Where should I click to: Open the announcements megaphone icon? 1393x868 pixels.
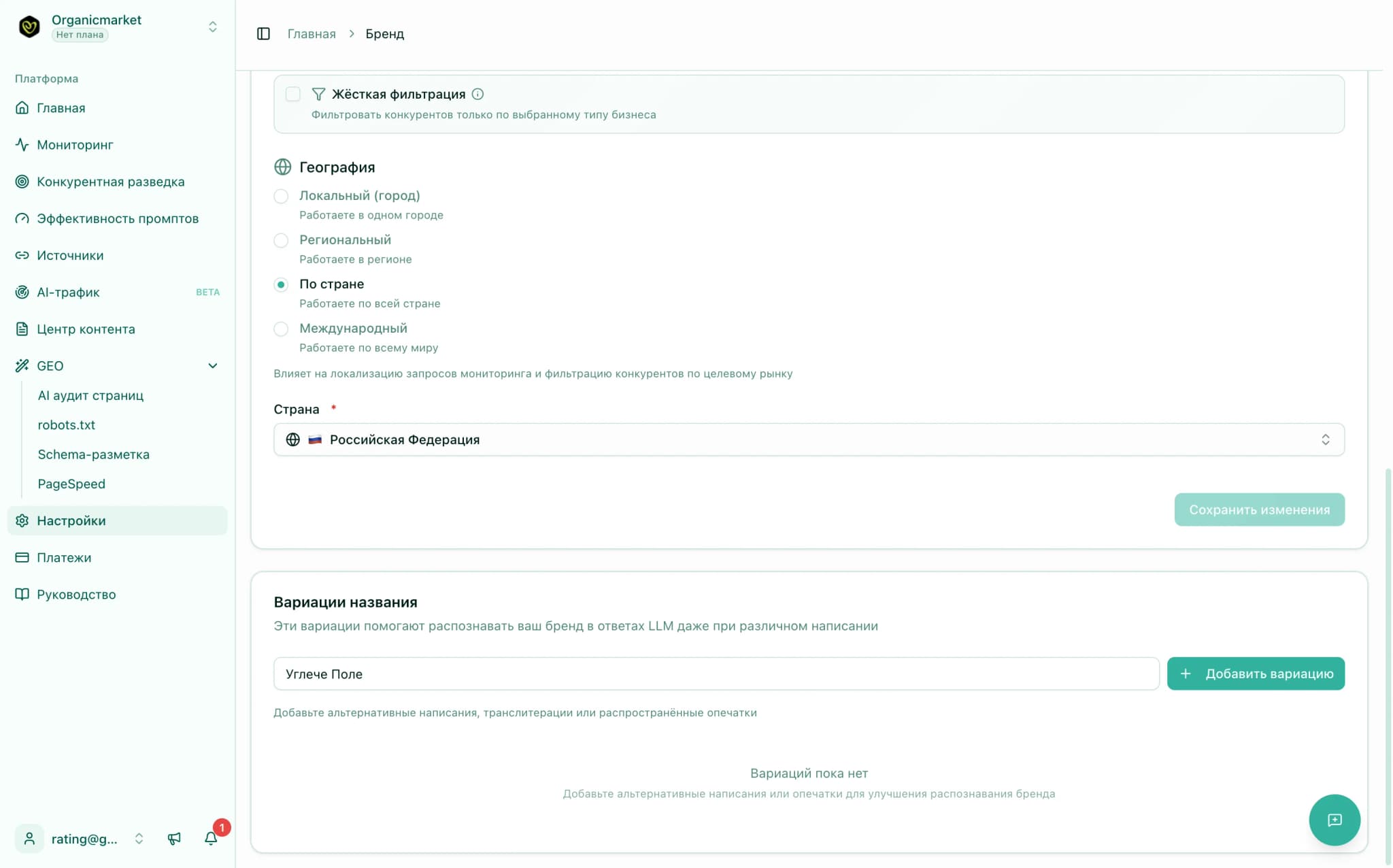[174, 838]
